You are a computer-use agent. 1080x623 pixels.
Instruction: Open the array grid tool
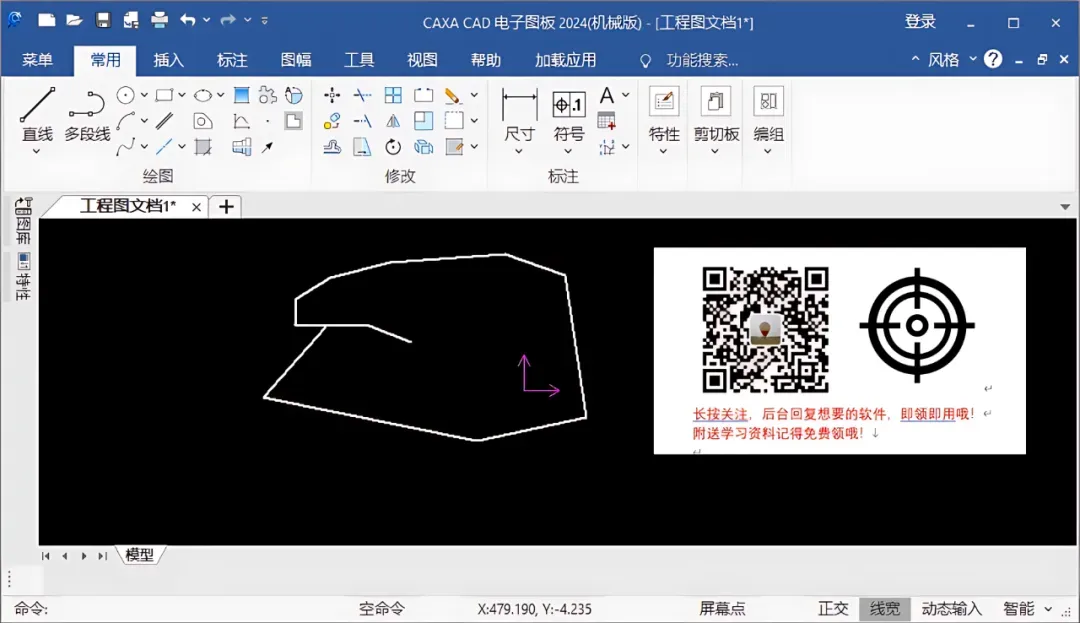pos(393,95)
